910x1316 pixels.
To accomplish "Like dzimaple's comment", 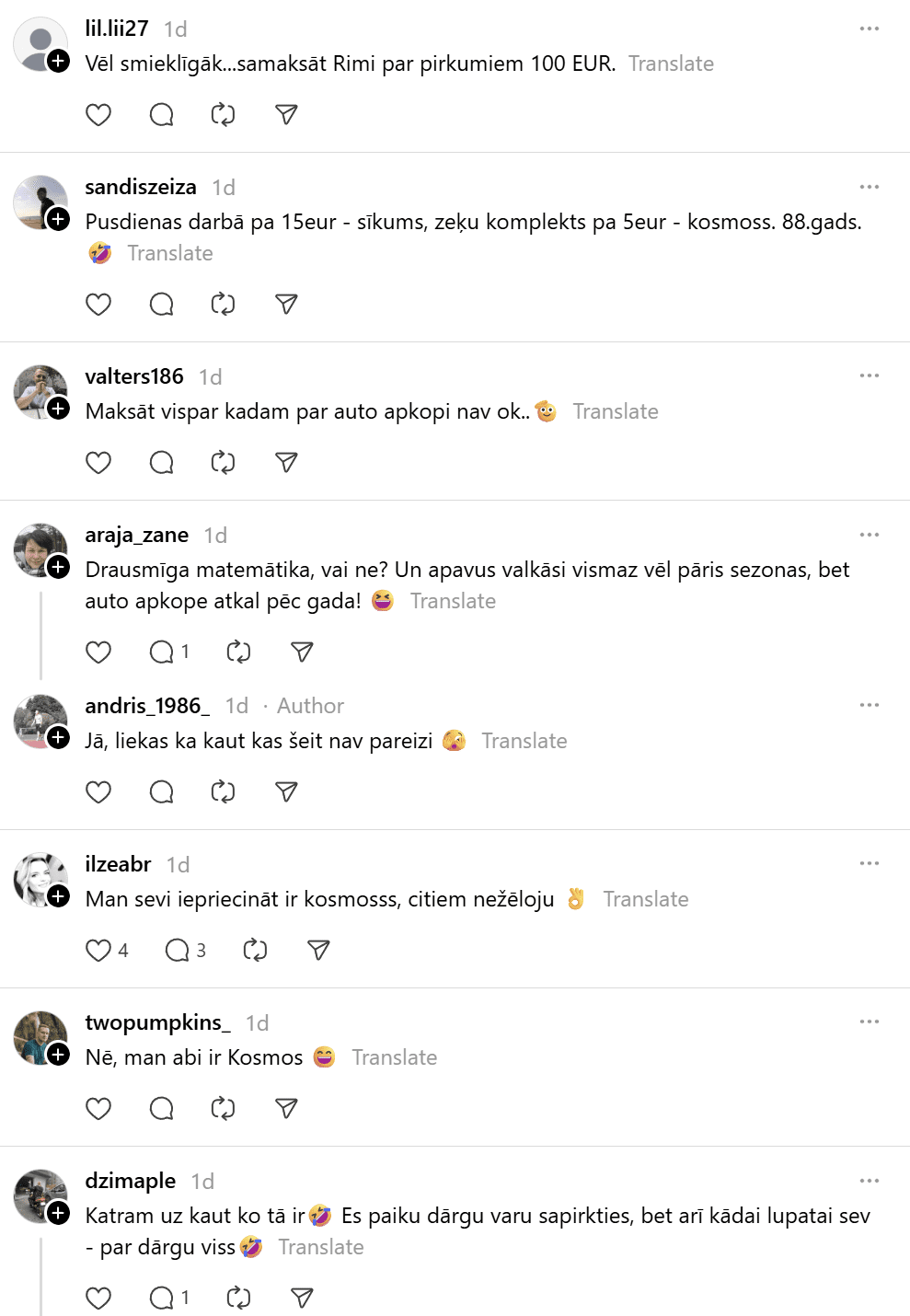I will [98, 1299].
